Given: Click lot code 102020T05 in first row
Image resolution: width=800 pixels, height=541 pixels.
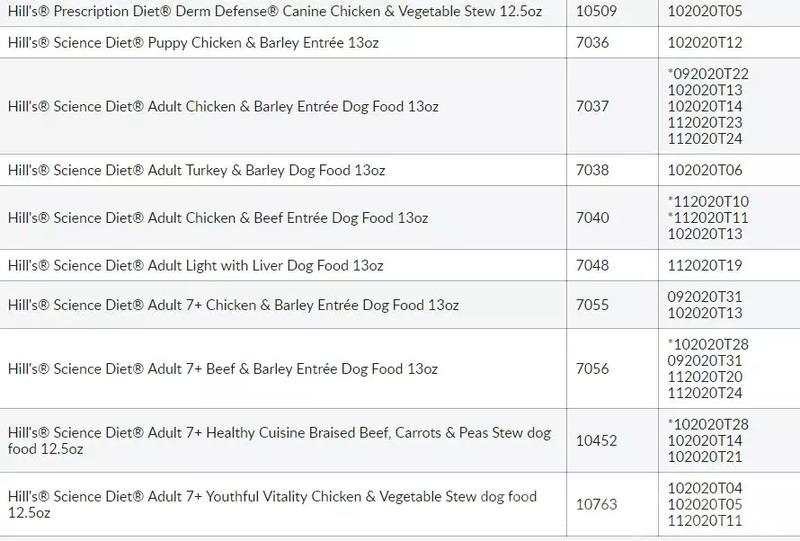Looking at the screenshot, I should click(706, 12).
